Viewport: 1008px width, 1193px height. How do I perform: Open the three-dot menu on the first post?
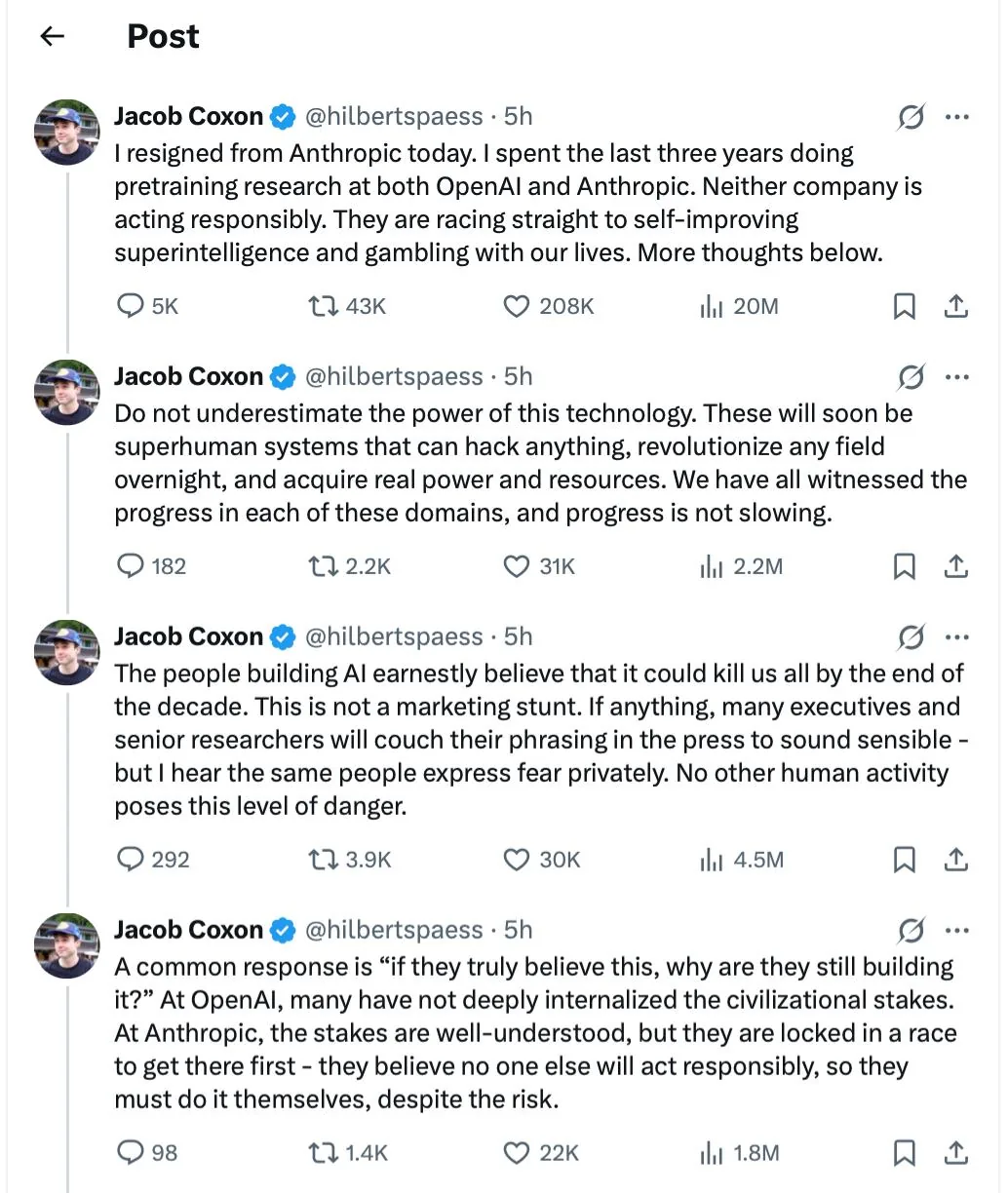point(957,117)
